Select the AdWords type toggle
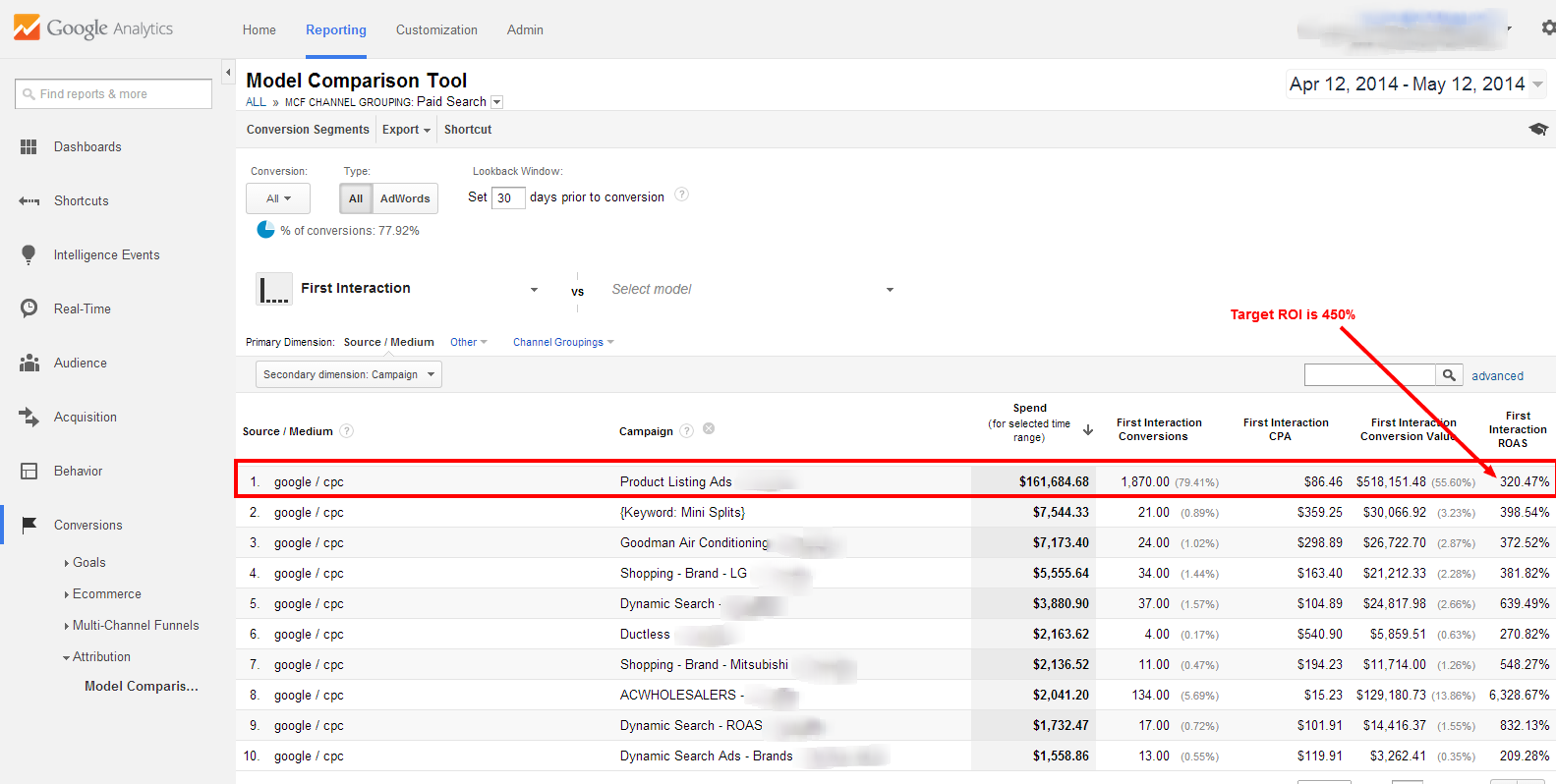This screenshot has width=1556, height=784. (405, 198)
